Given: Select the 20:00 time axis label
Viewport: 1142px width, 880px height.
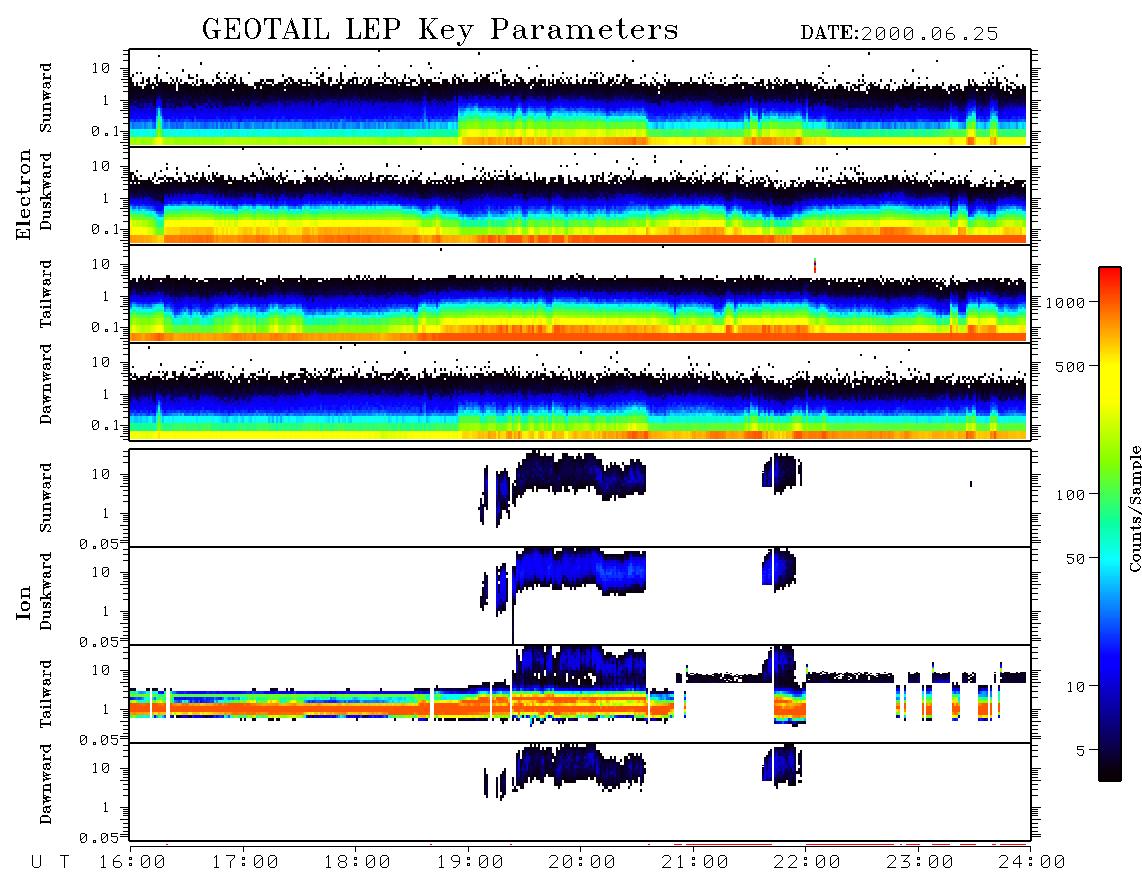Looking at the screenshot, I should tap(583, 863).
